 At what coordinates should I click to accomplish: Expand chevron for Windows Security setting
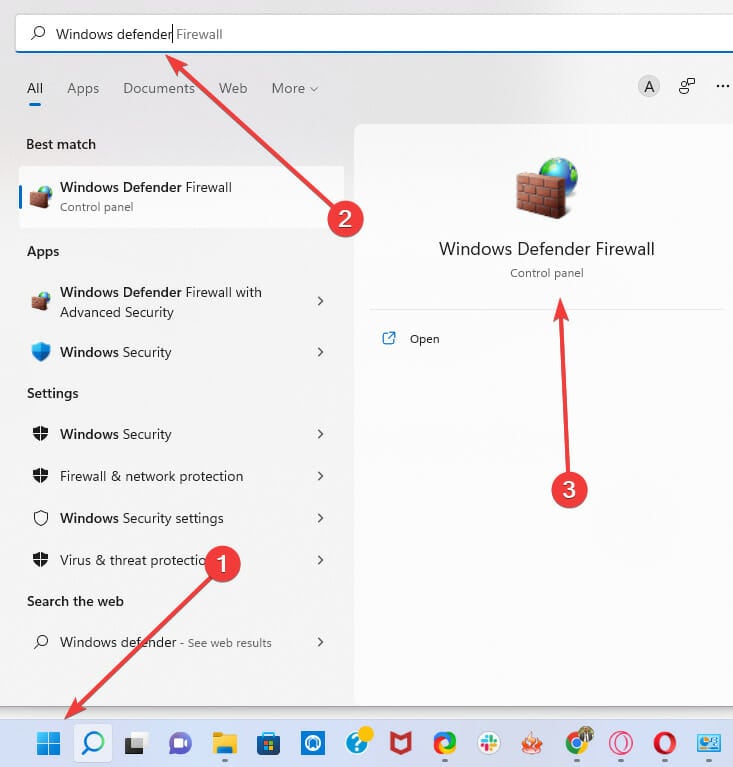pyautogui.click(x=321, y=434)
